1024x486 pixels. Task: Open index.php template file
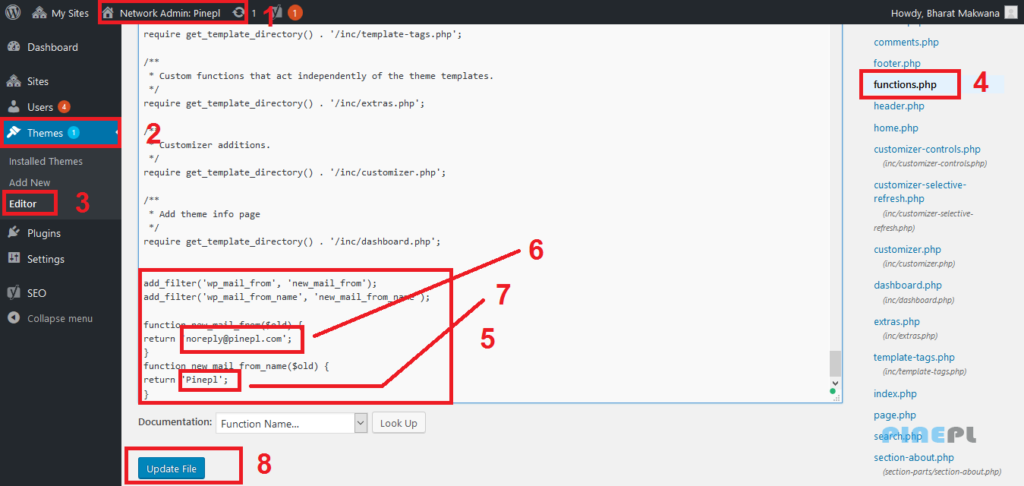point(895,394)
